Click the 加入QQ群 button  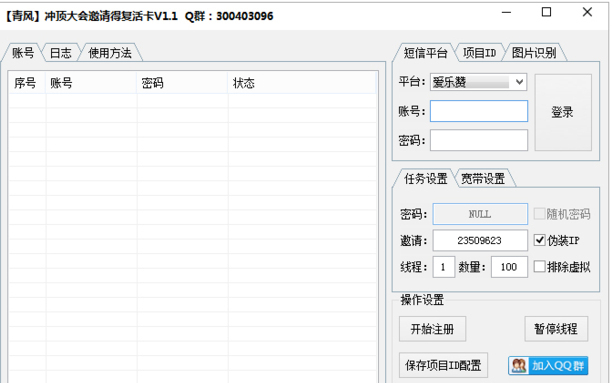548,366
